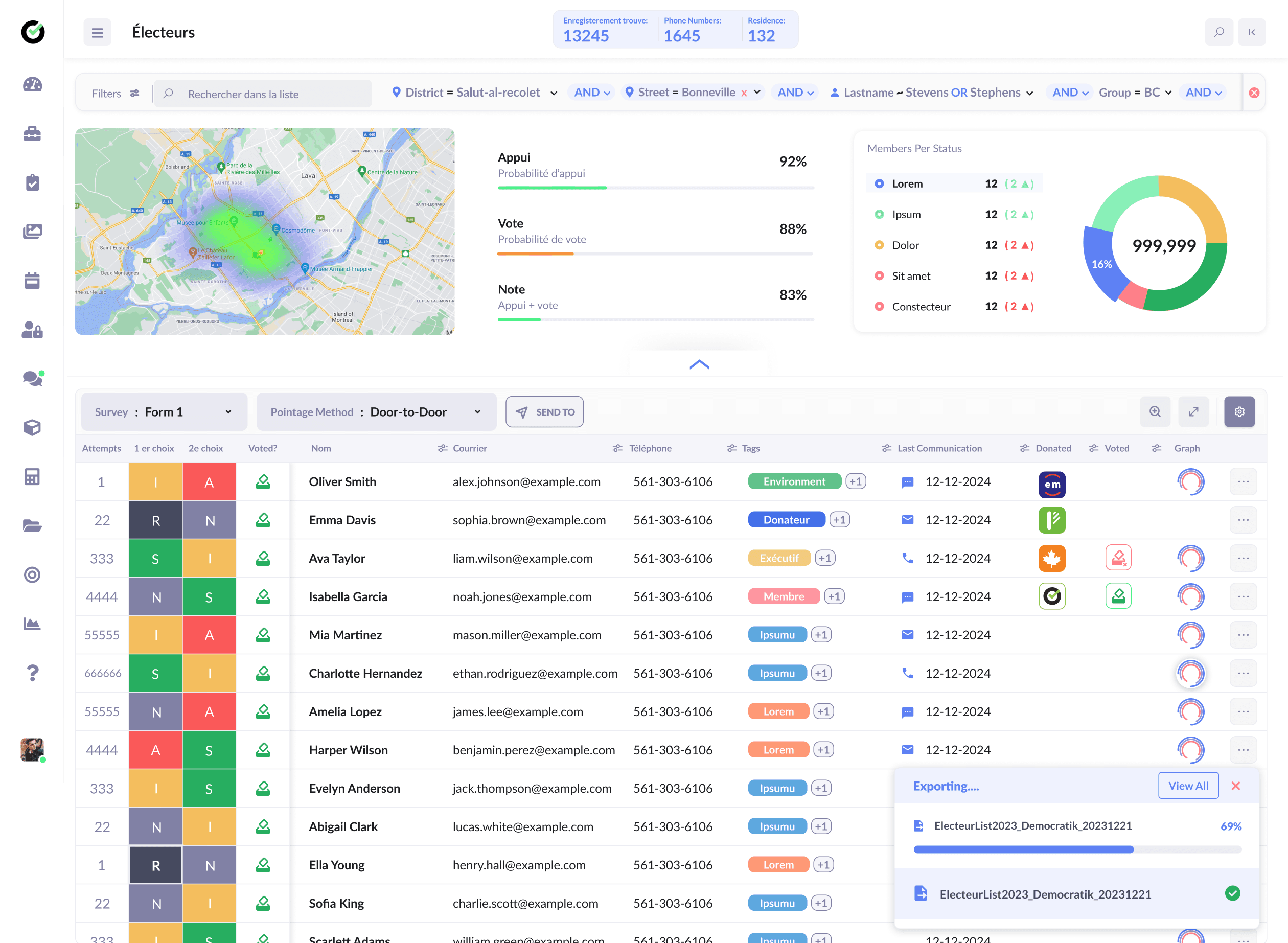
Task: Open the target circle sidebar icon
Action: point(33,574)
